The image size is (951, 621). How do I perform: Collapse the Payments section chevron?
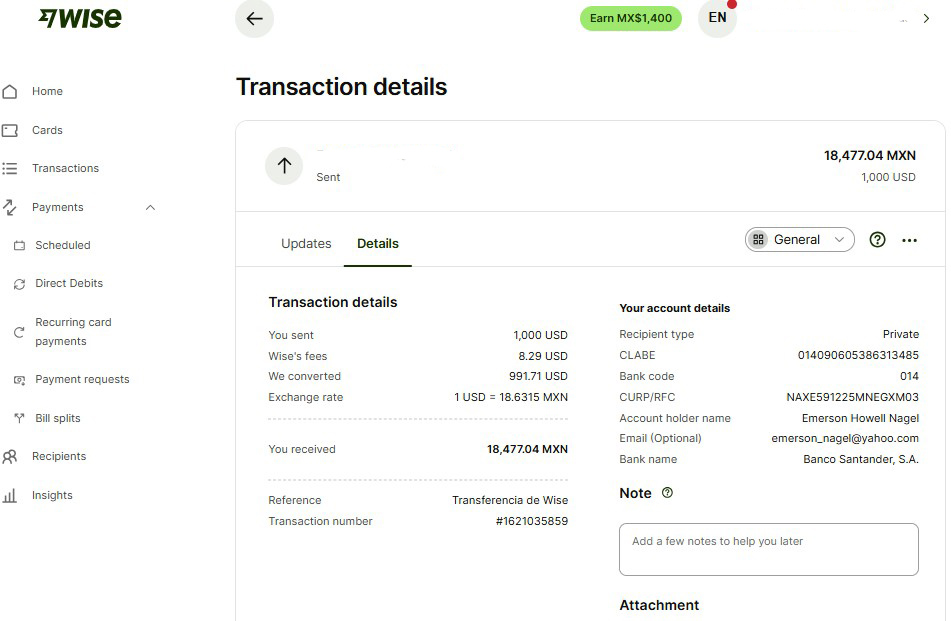[x=150, y=208]
